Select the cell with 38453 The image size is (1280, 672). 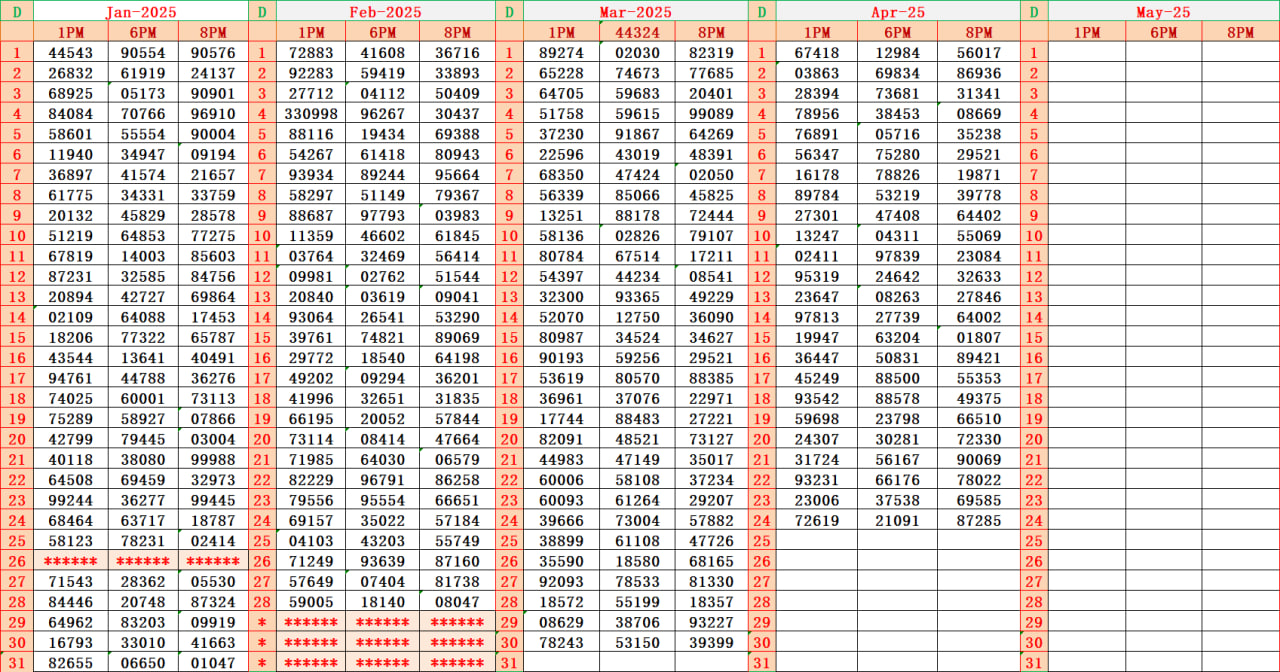click(x=897, y=114)
